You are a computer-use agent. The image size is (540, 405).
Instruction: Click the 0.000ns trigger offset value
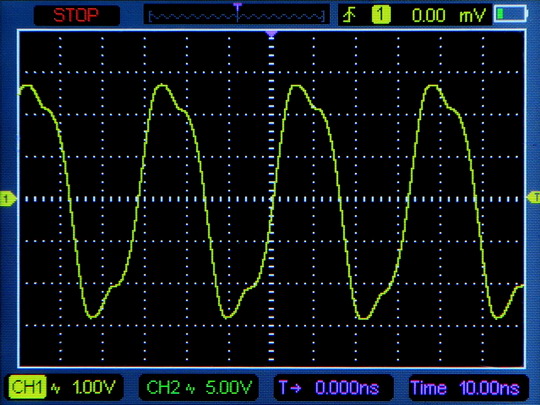[347, 388]
